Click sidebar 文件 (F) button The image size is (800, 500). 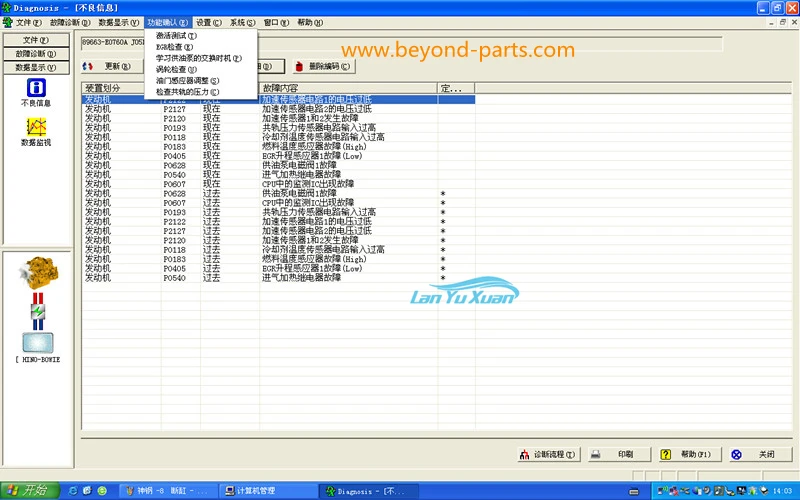click(36, 40)
